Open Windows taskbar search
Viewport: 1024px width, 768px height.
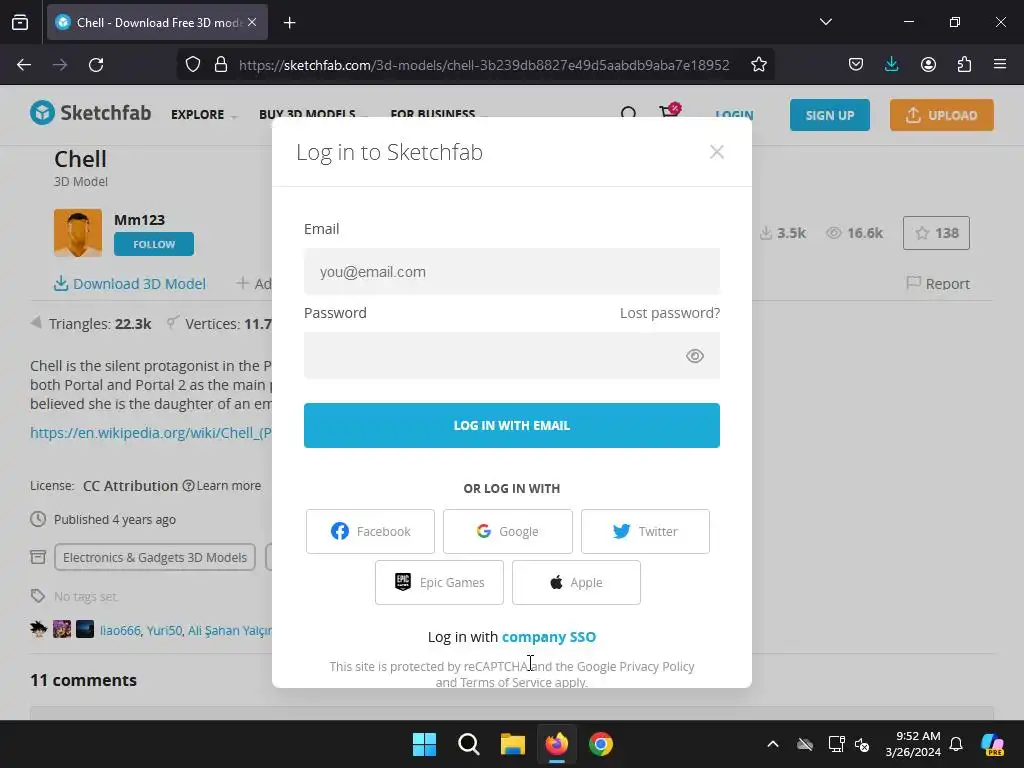click(469, 744)
